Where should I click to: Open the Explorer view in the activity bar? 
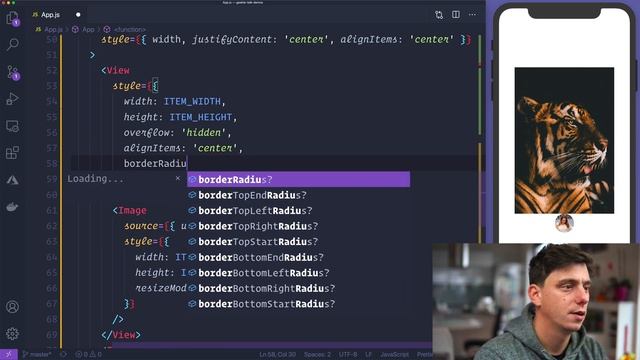tap(12, 19)
